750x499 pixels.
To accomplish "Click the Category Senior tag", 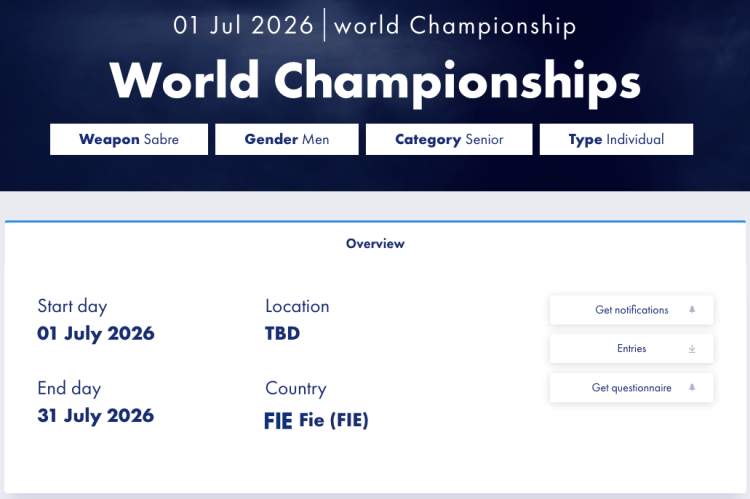I will (x=449, y=140).
